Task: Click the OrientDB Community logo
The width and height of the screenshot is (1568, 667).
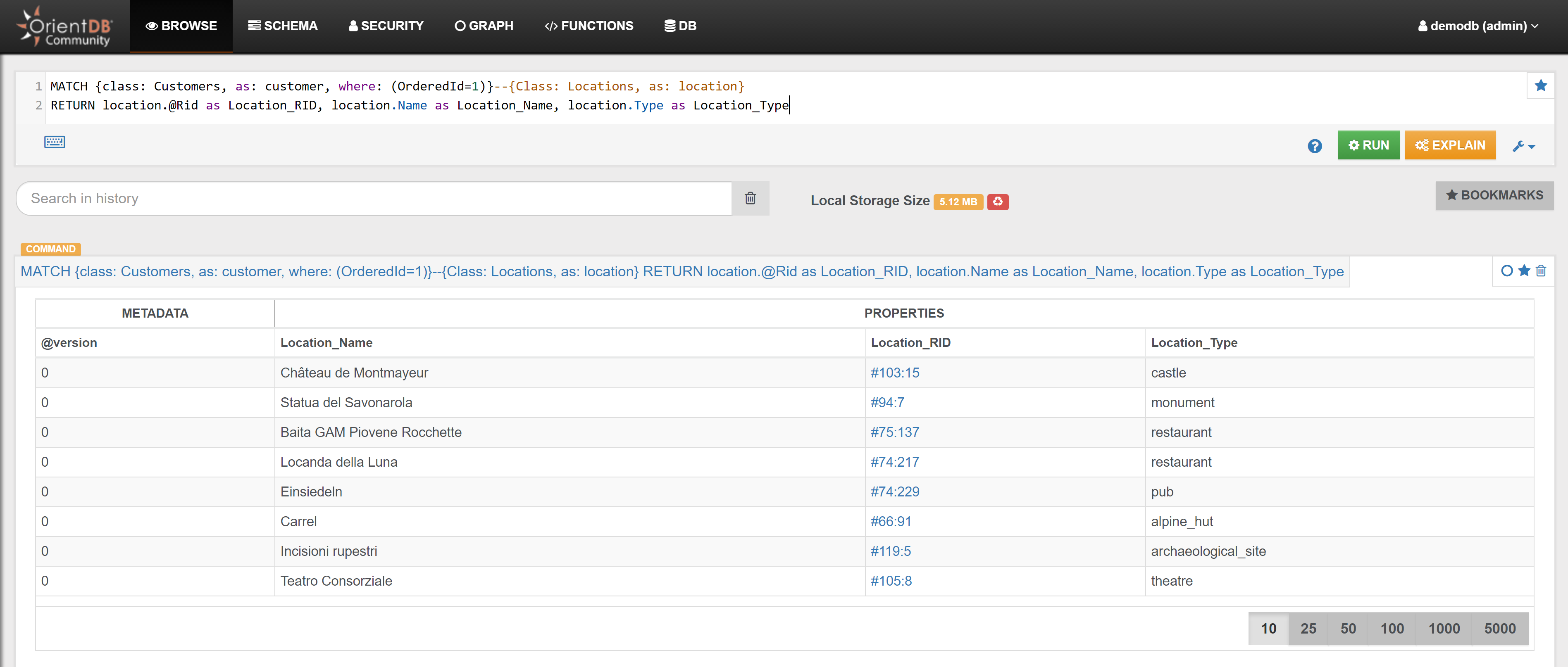Action: (64, 26)
